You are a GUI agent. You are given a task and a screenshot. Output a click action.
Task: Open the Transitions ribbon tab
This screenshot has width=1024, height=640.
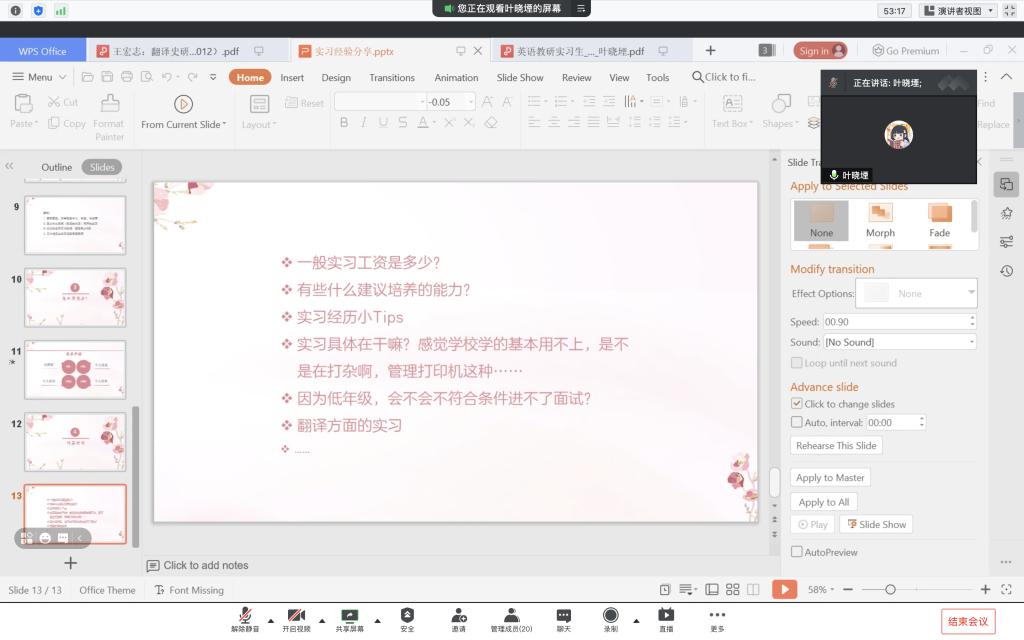pos(392,77)
